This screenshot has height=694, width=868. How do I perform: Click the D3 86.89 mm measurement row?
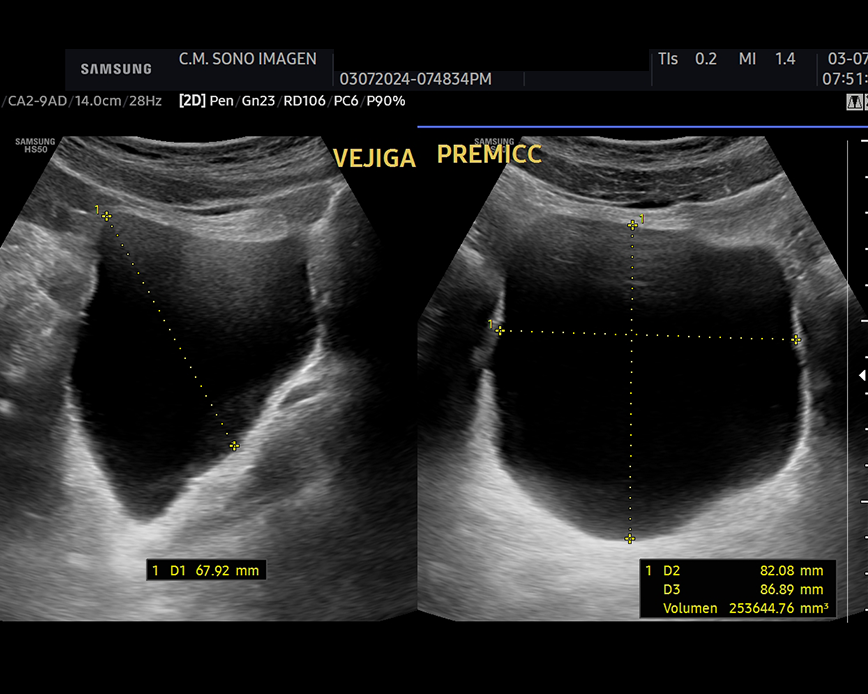738,589
